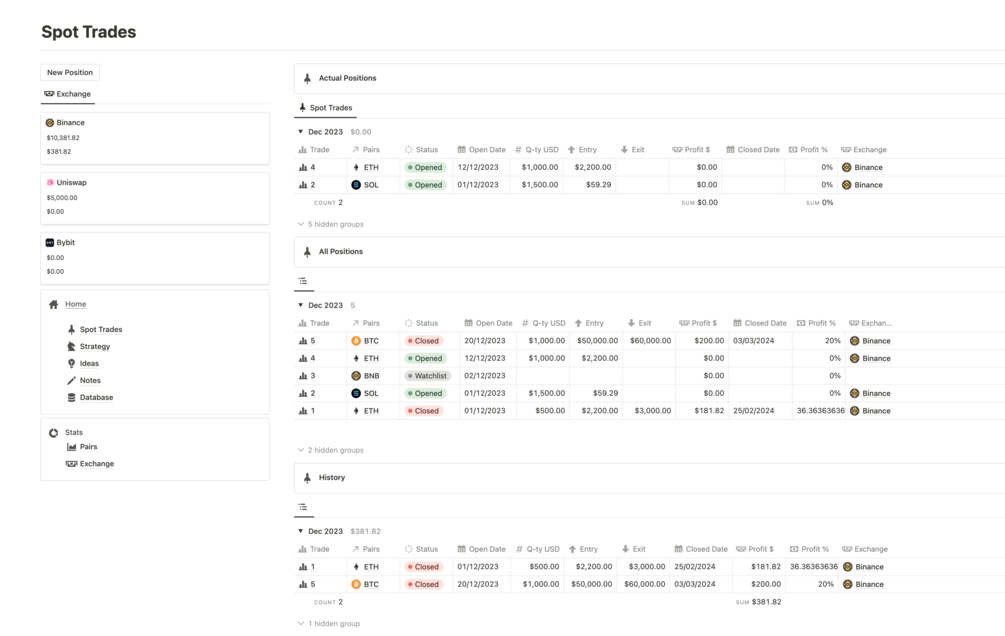Click the home icon beside Home link
This screenshot has width=1005, height=636.
coord(53,305)
